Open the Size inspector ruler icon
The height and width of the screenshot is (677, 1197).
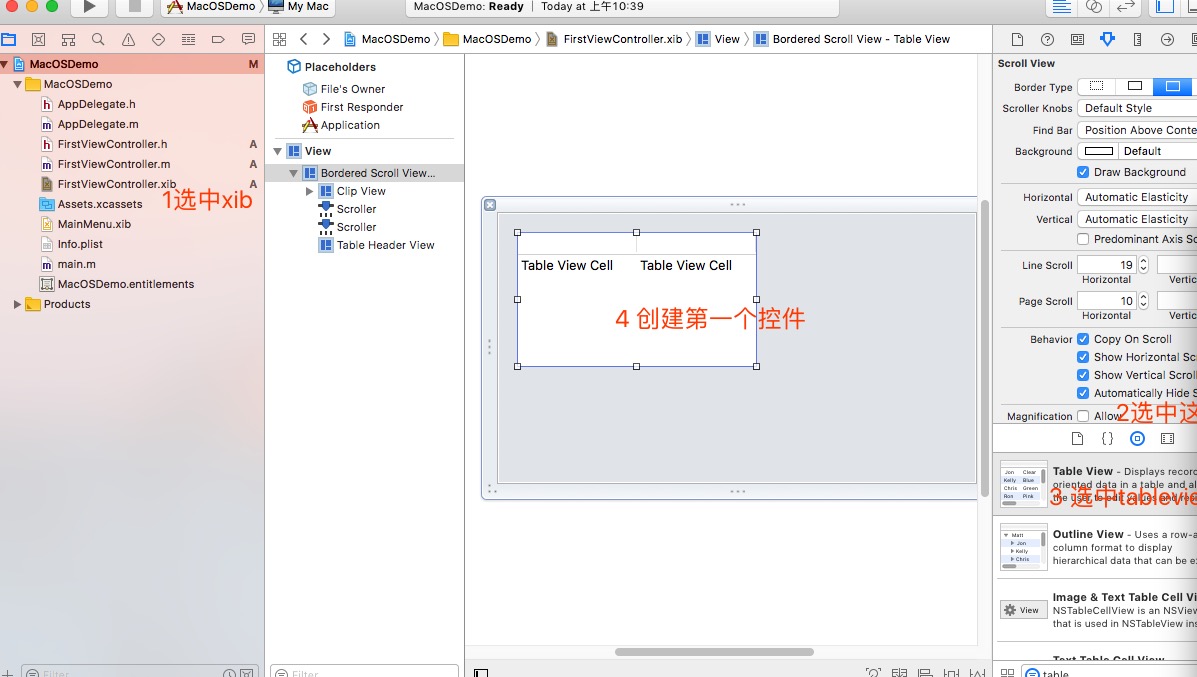coord(1137,40)
